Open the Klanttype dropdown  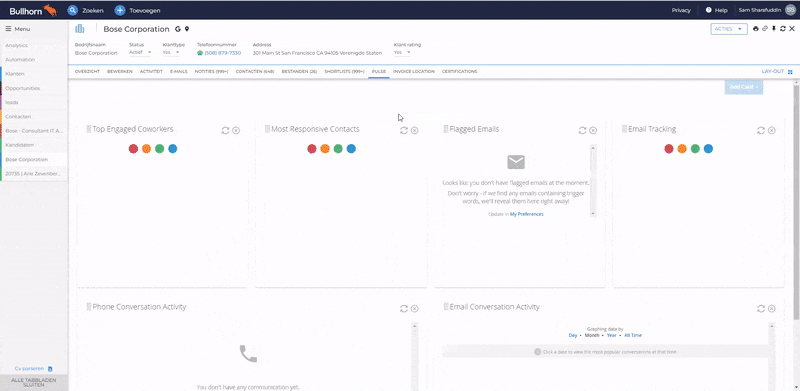pyautogui.click(x=171, y=53)
